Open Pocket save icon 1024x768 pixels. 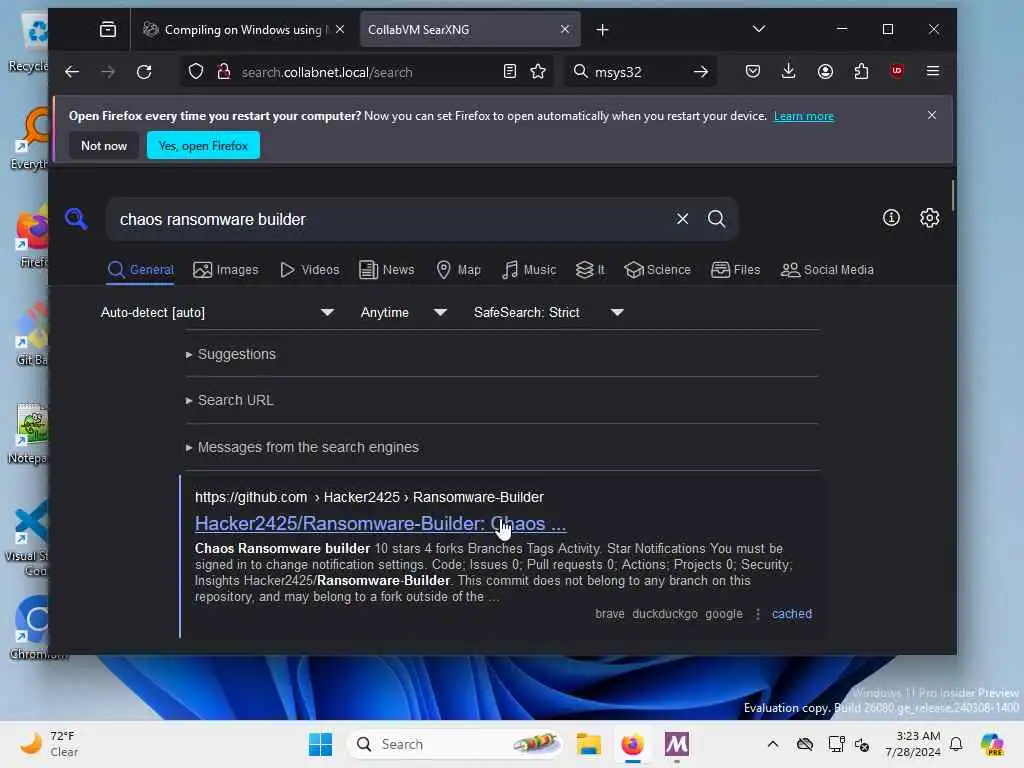tap(753, 72)
